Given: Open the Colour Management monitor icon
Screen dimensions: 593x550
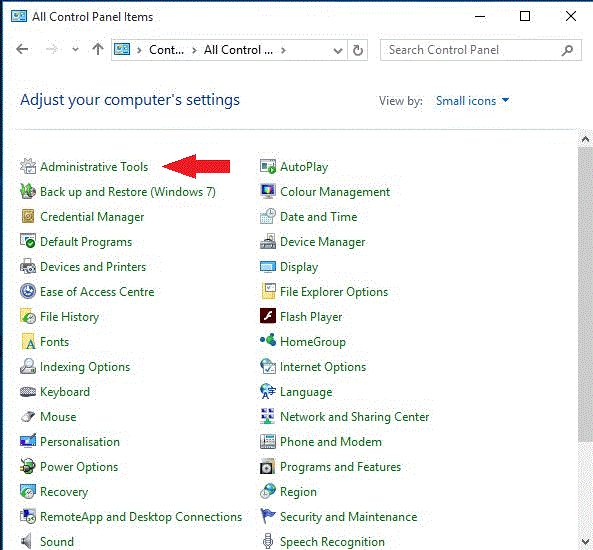Looking at the screenshot, I should 268,191.
